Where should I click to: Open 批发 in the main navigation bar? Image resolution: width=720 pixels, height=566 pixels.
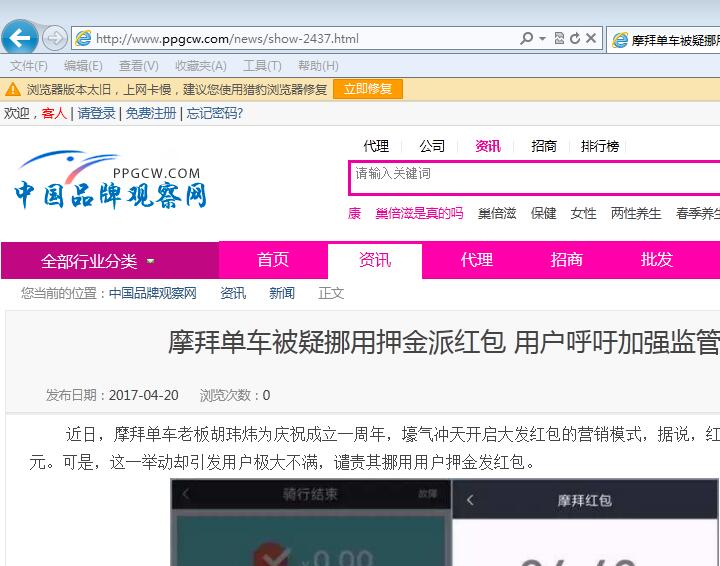[x=657, y=260]
